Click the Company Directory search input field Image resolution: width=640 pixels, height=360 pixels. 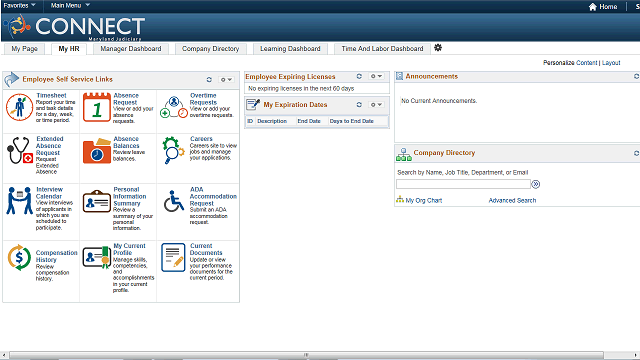tap(463, 184)
